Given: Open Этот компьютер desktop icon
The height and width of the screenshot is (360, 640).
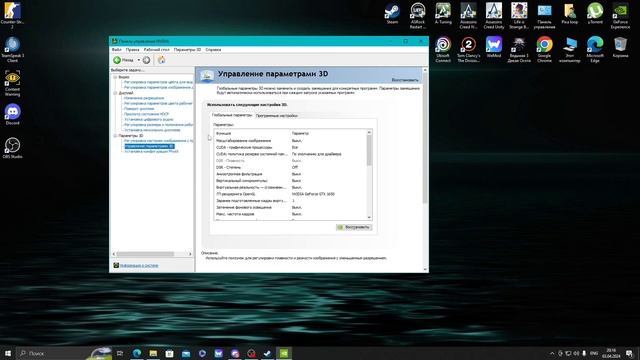Looking at the screenshot, I should [569, 50].
